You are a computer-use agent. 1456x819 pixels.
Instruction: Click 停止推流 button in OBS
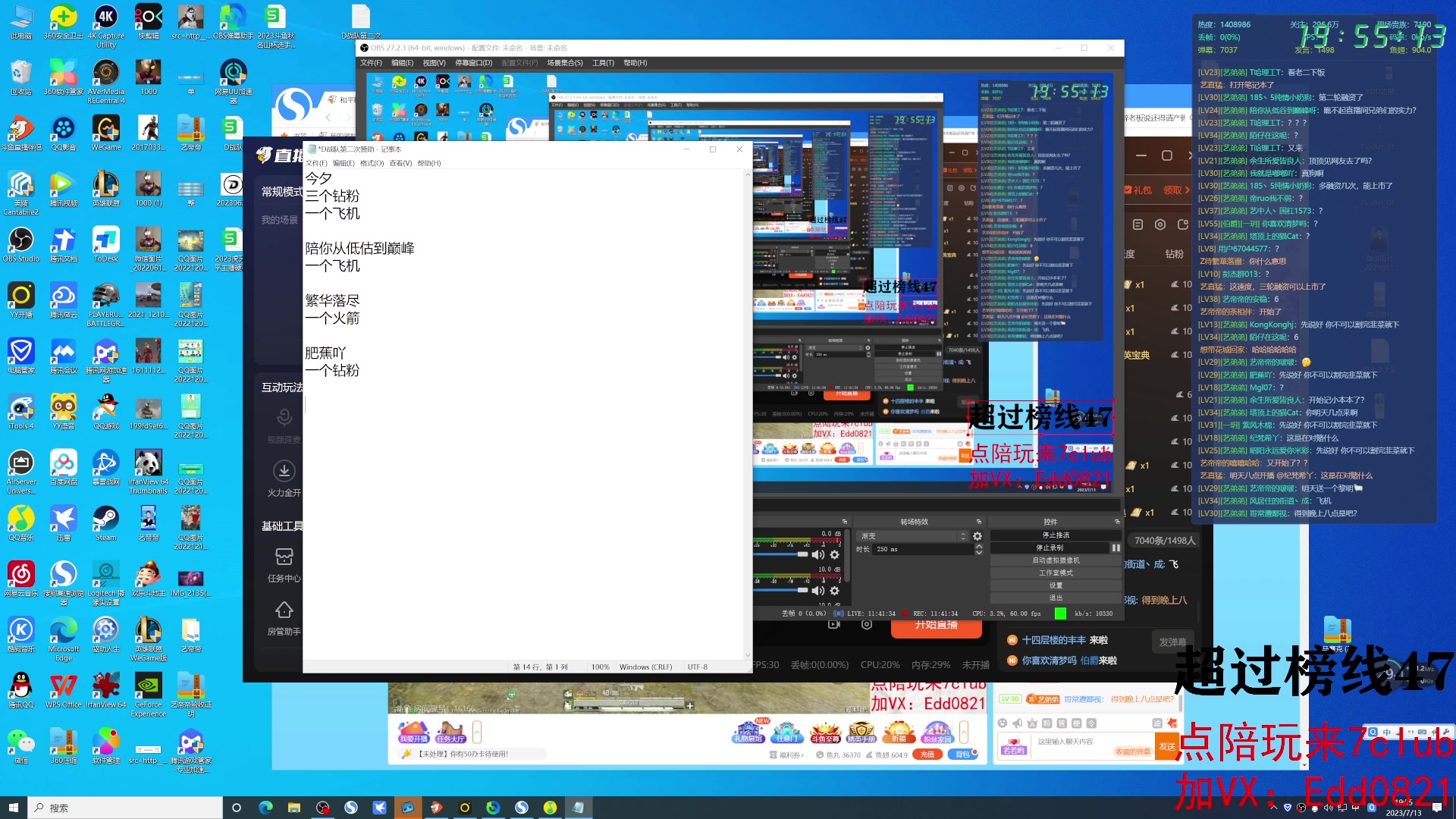(1056, 535)
